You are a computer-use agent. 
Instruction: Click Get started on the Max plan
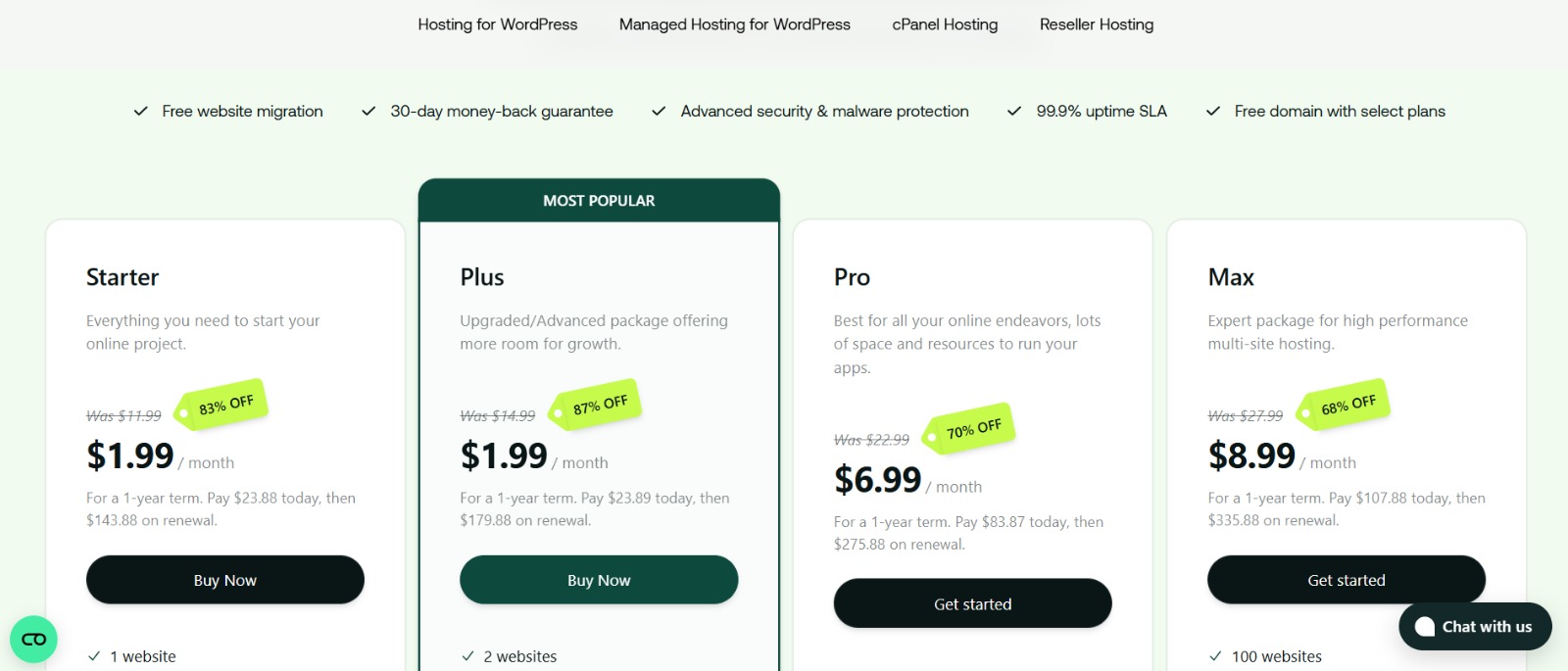click(1346, 579)
